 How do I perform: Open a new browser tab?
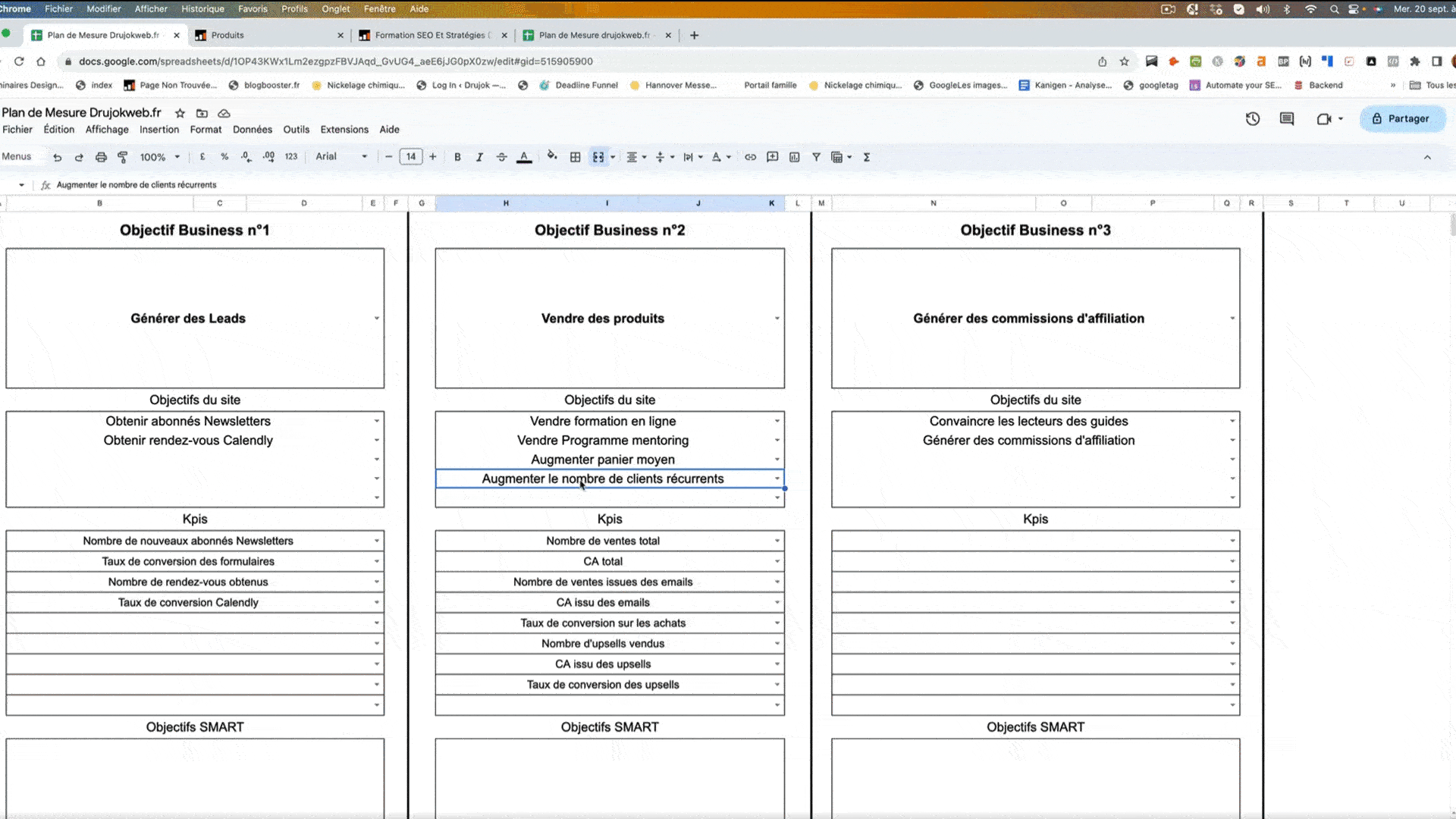pos(694,35)
